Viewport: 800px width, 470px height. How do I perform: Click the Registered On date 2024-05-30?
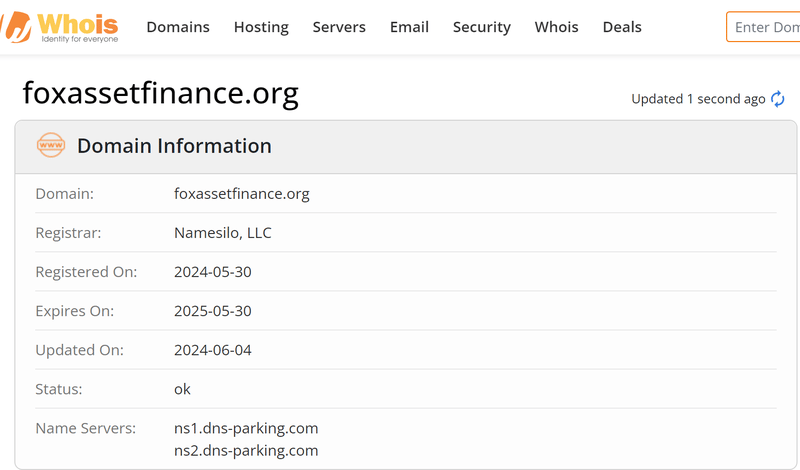213,272
